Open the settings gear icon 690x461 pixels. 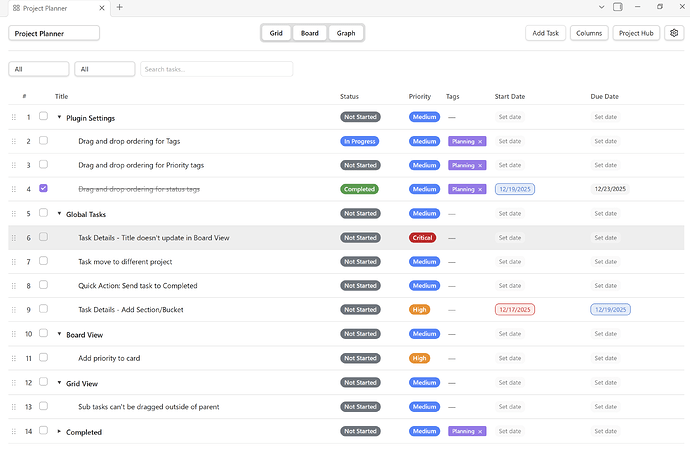[x=674, y=33]
